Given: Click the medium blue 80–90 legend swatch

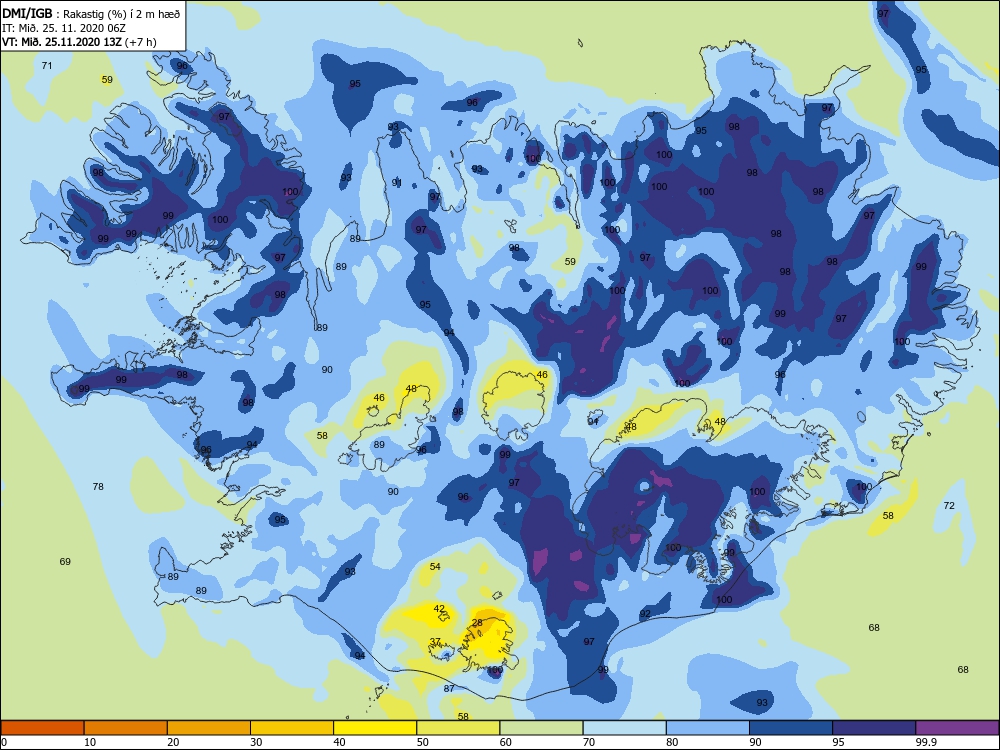Looking at the screenshot, I should tap(708, 728).
